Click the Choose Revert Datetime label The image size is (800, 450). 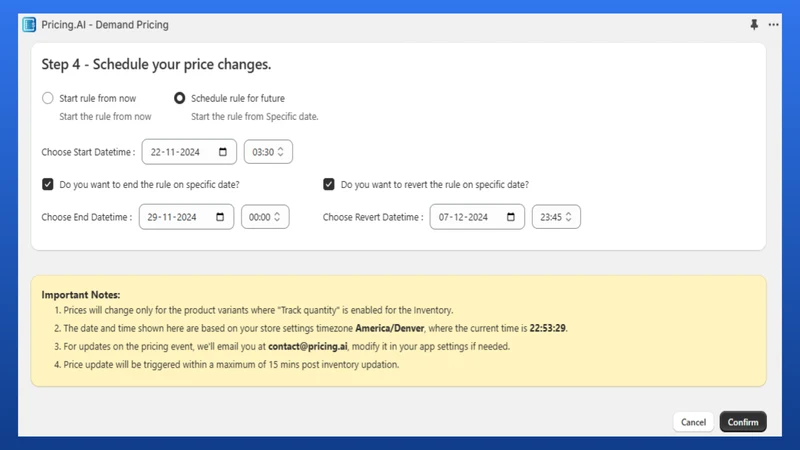point(373,217)
